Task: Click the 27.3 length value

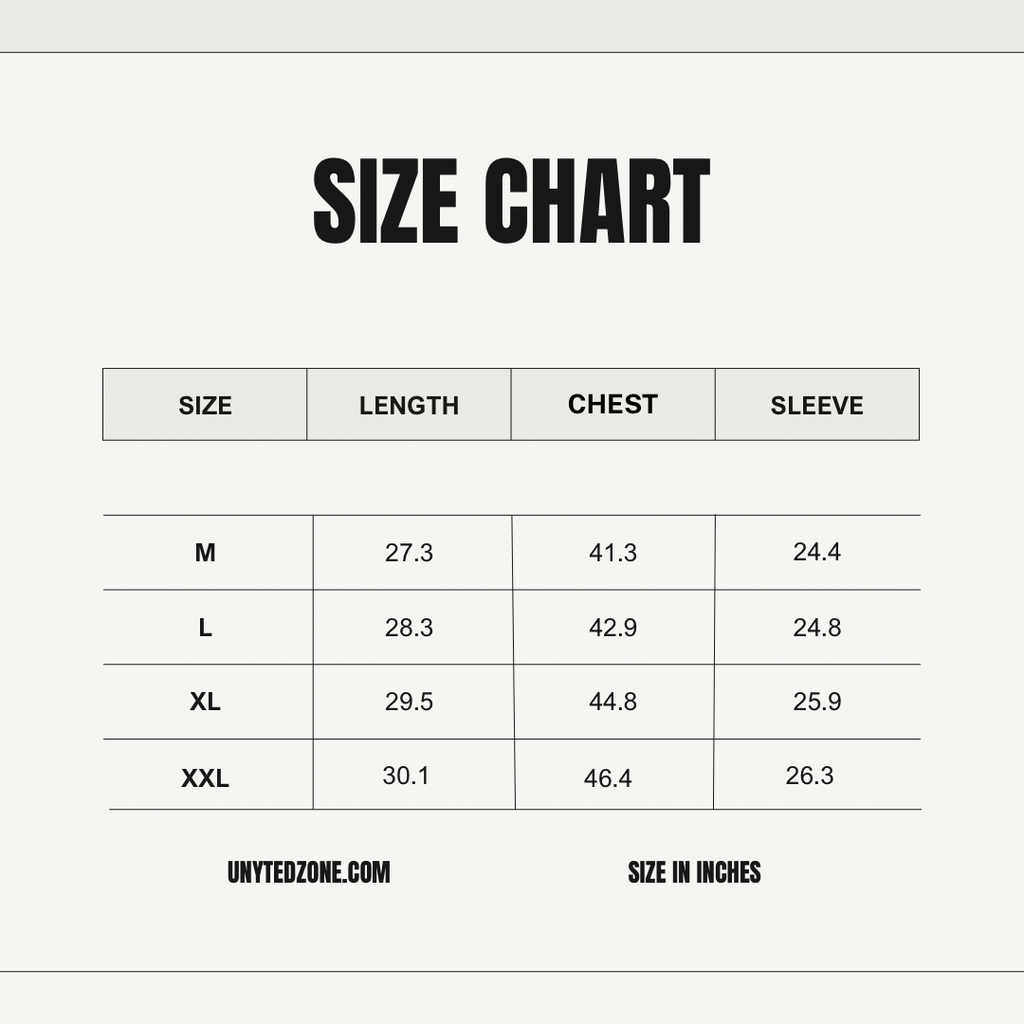Action: (x=409, y=553)
